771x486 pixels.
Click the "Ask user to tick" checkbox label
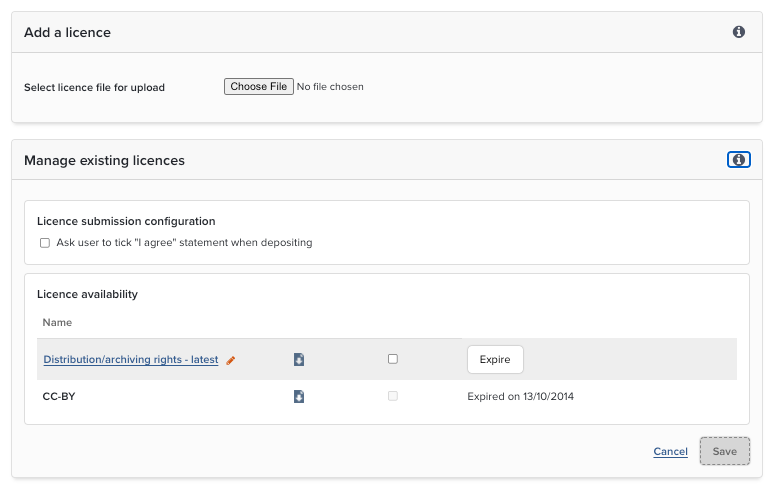pyautogui.click(x=184, y=242)
